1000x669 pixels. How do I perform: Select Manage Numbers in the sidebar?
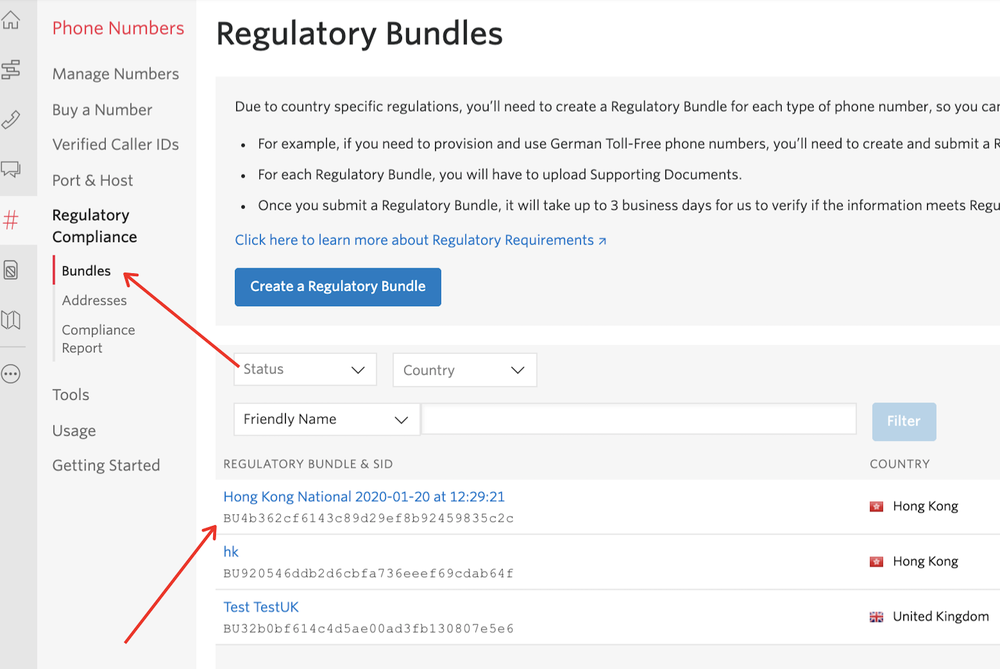click(115, 74)
